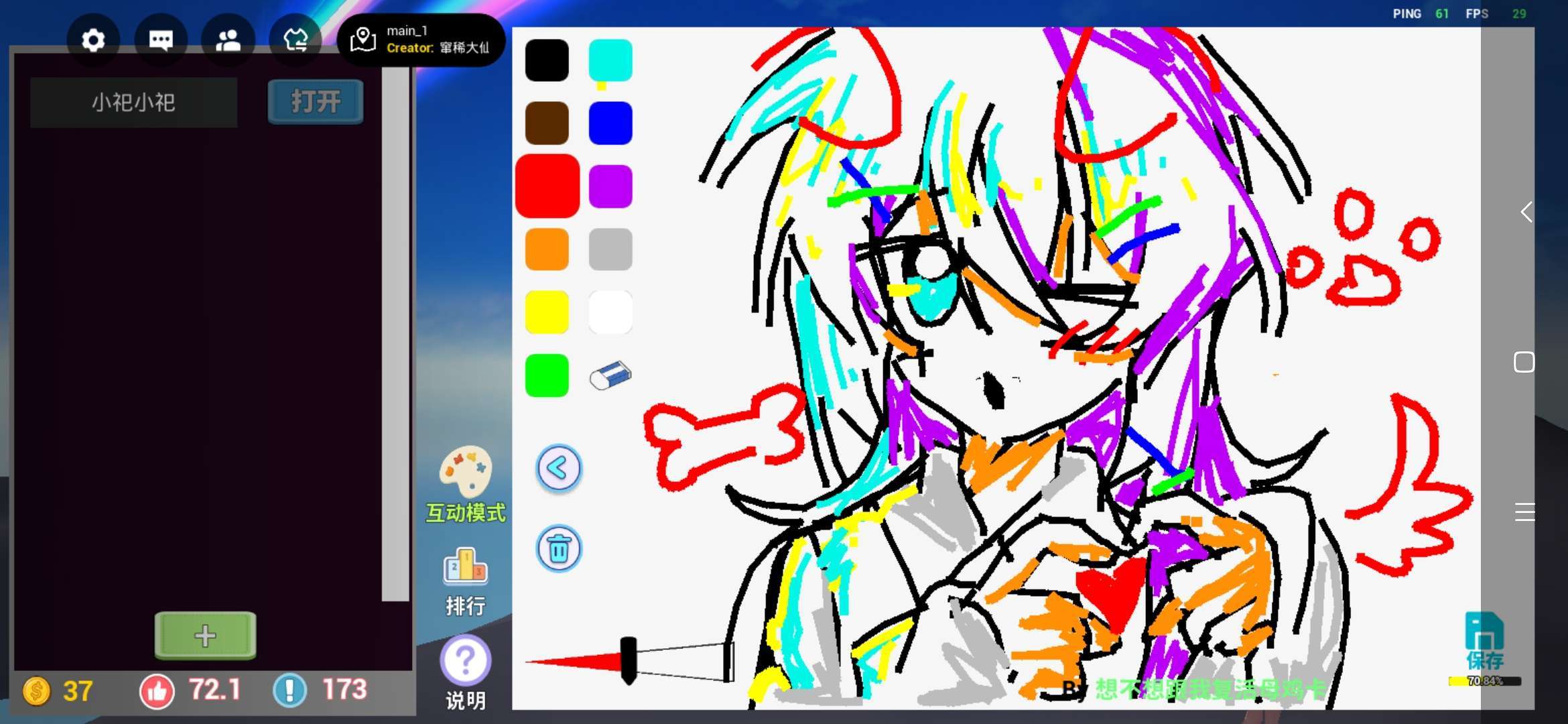Select the eraser tool
The width and height of the screenshot is (1568, 724).
tap(610, 375)
